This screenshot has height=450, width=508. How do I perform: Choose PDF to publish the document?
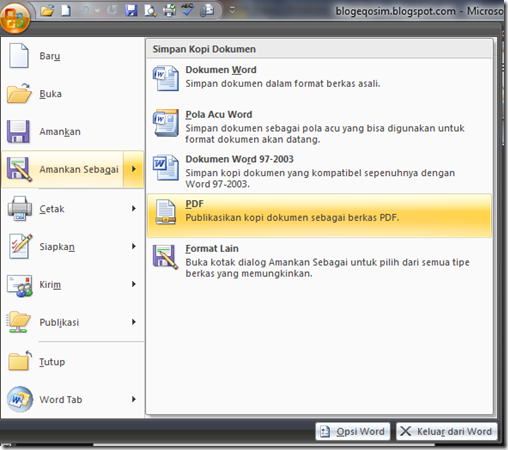pos(319,215)
